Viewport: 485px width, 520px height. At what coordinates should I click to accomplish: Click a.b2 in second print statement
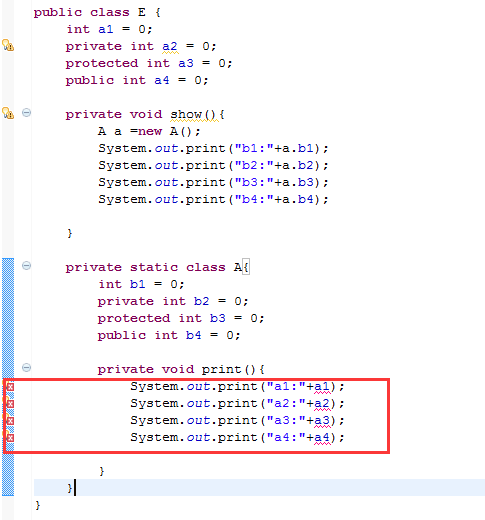click(298, 165)
